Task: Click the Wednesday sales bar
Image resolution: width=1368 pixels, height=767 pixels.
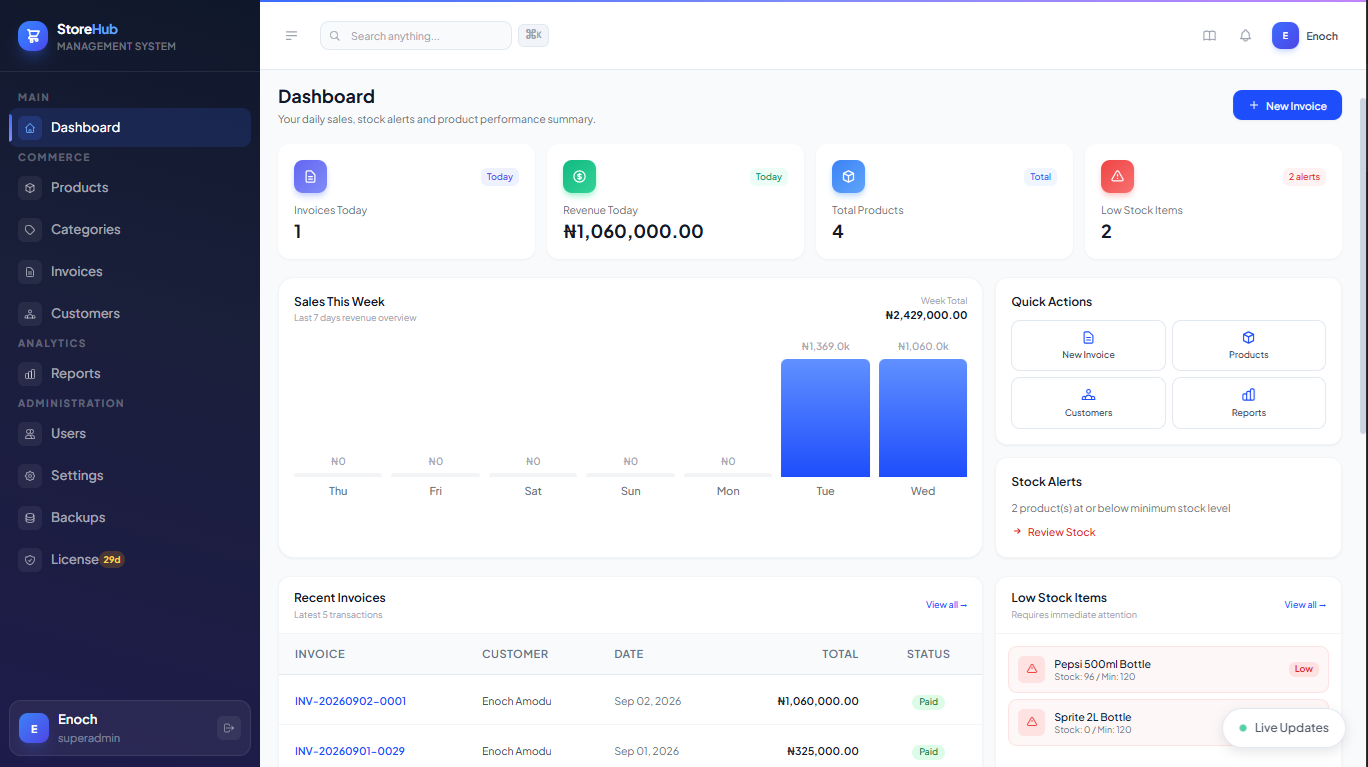Action: [x=923, y=418]
